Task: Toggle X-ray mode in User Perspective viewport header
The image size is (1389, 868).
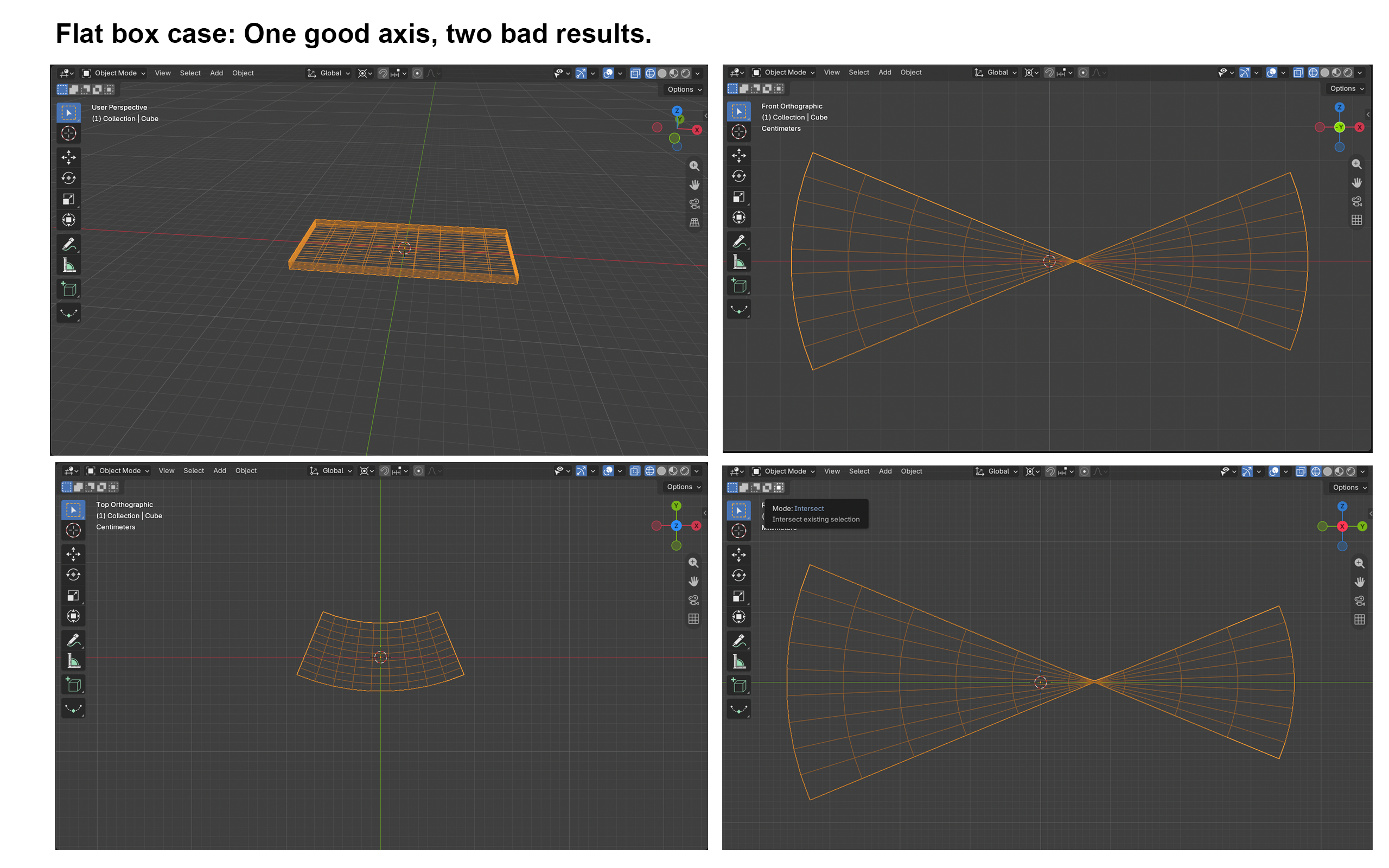Action: pyautogui.click(x=635, y=73)
